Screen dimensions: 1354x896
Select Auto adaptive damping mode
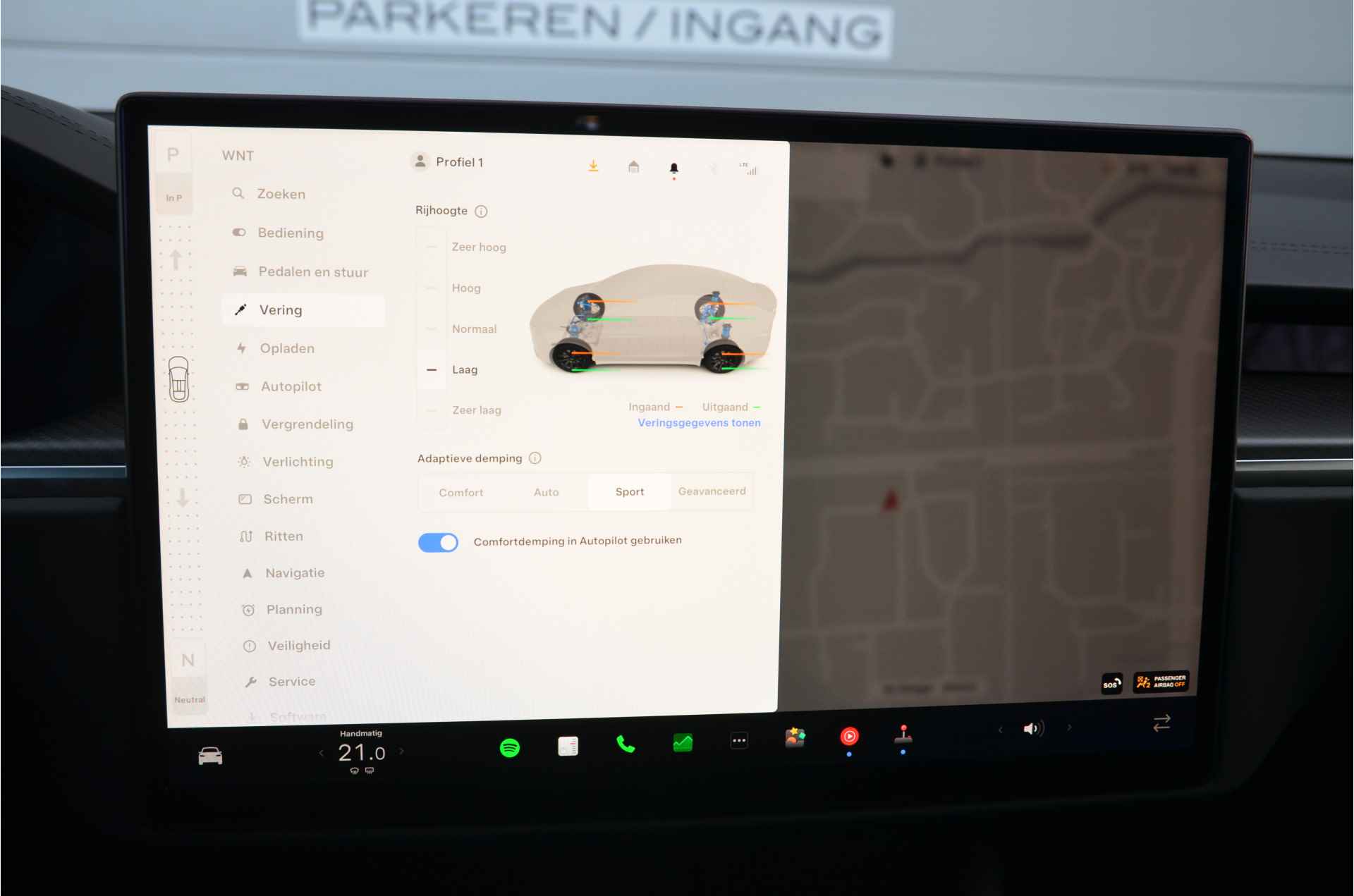(x=549, y=490)
